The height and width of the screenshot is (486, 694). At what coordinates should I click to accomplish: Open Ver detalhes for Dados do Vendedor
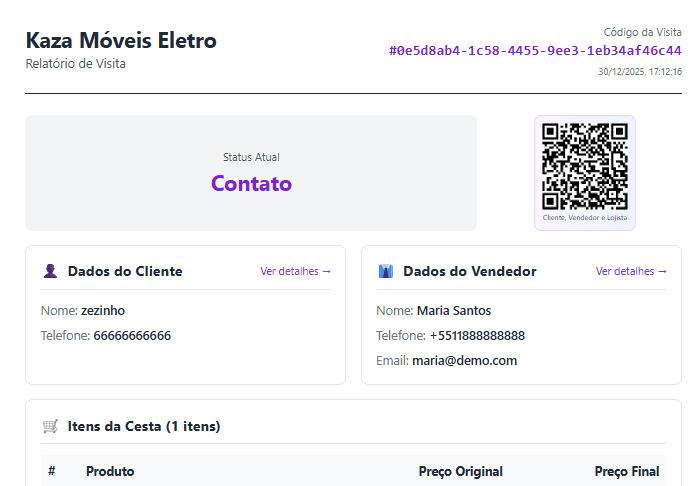(x=631, y=271)
